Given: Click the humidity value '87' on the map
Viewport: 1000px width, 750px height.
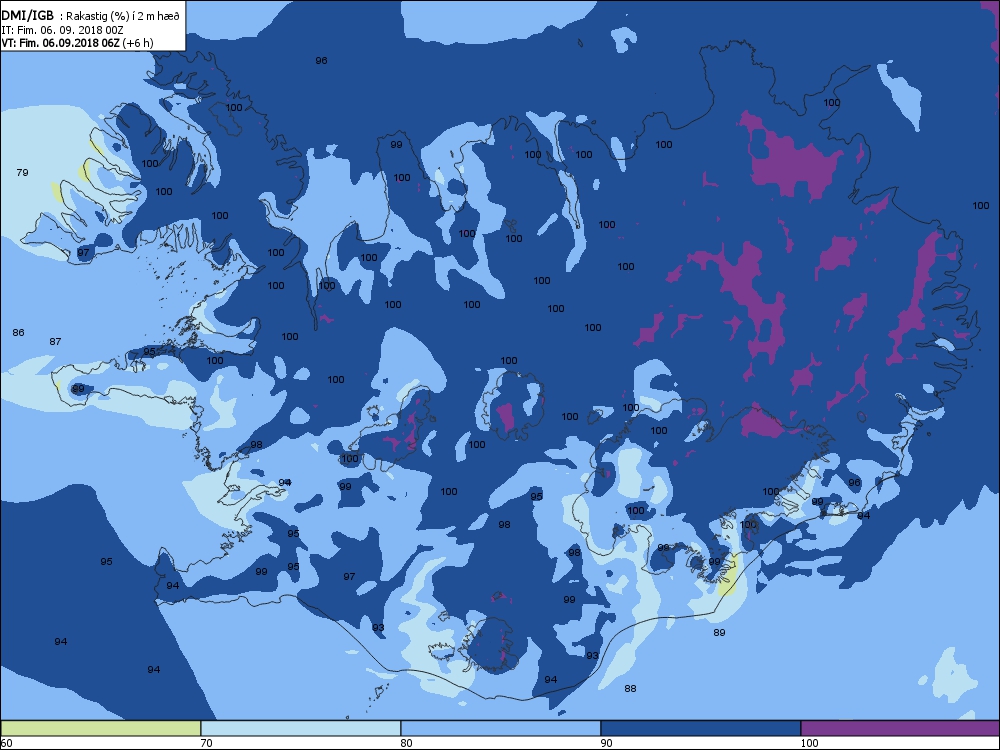Looking at the screenshot, I should coord(55,341).
